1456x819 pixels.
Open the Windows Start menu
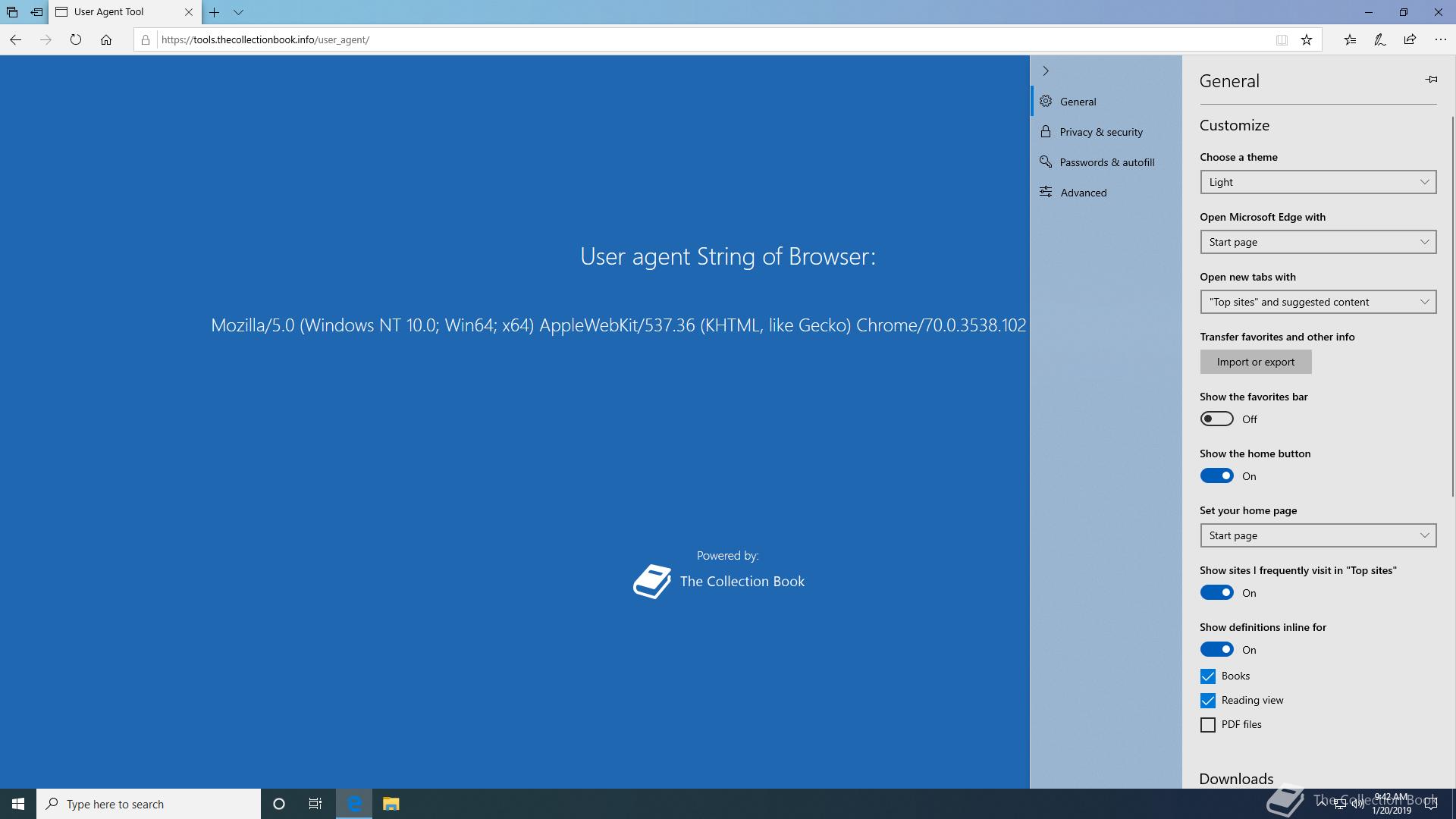coord(18,804)
